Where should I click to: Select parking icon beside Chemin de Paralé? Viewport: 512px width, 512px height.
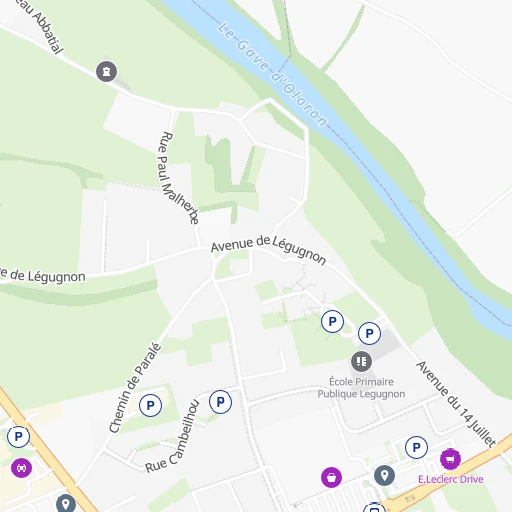click(x=150, y=405)
